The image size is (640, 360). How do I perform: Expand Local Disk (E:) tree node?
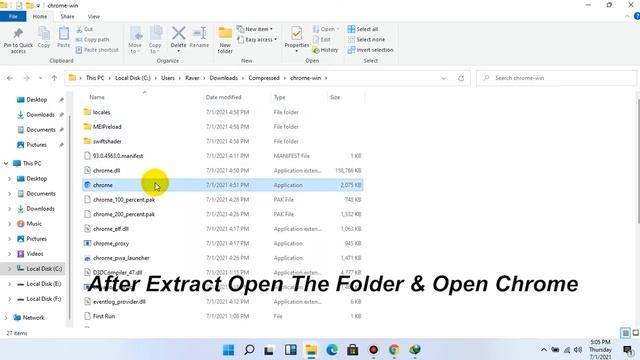[9, 284]
